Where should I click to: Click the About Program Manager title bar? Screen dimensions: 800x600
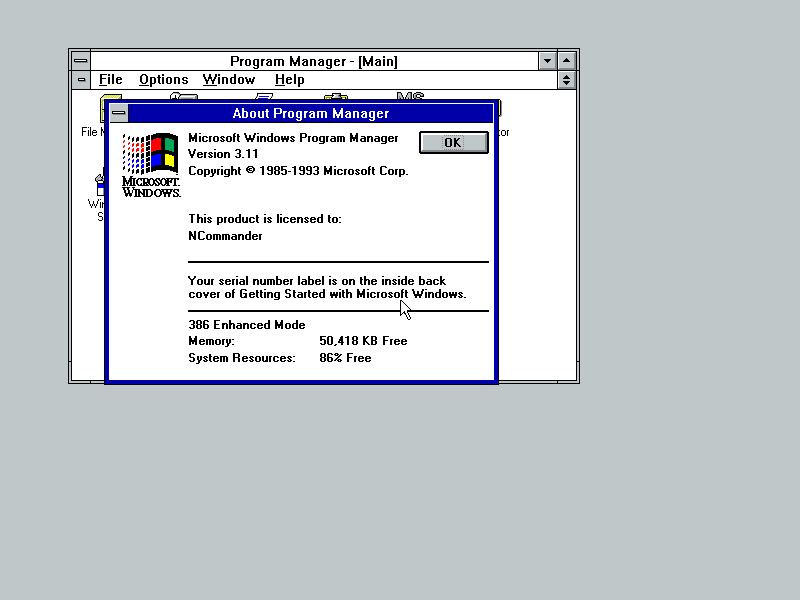pos(311,113)
